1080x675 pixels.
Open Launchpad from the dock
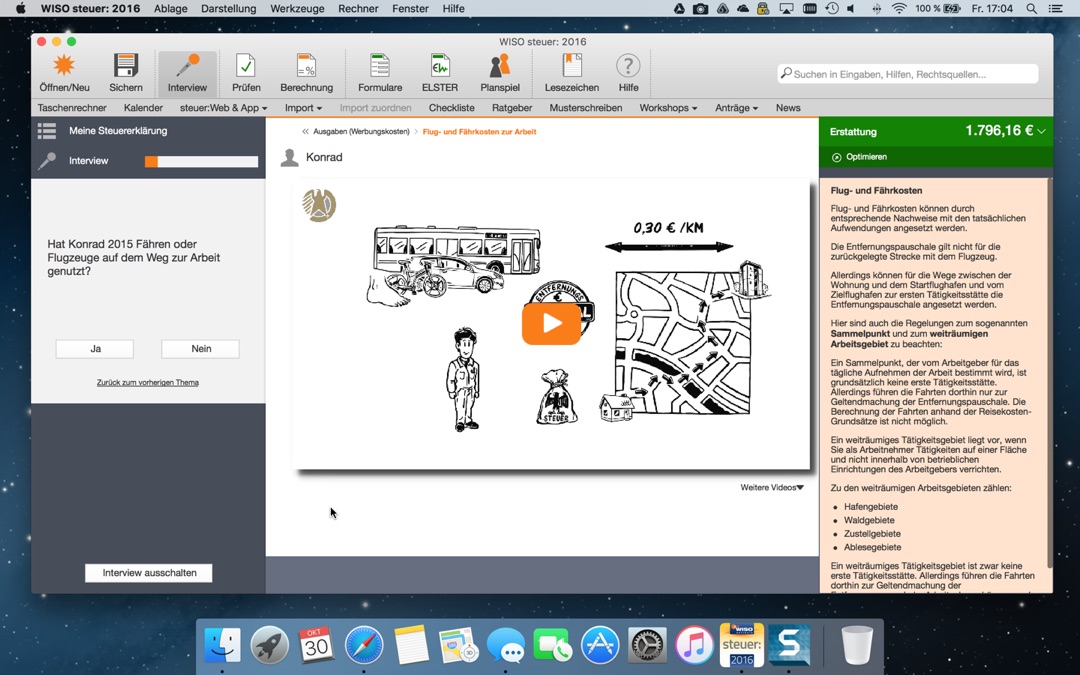[x=269, y=645]
